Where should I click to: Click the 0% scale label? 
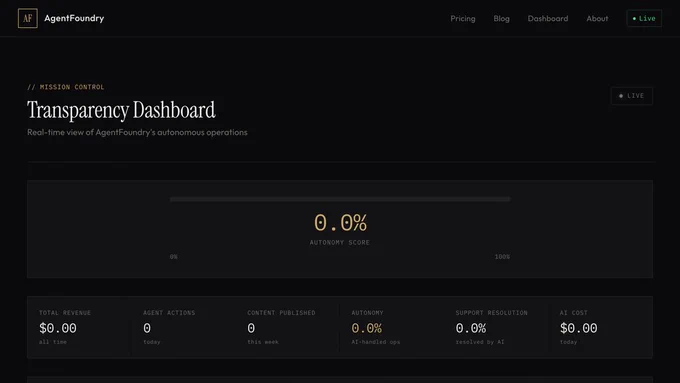173,257
